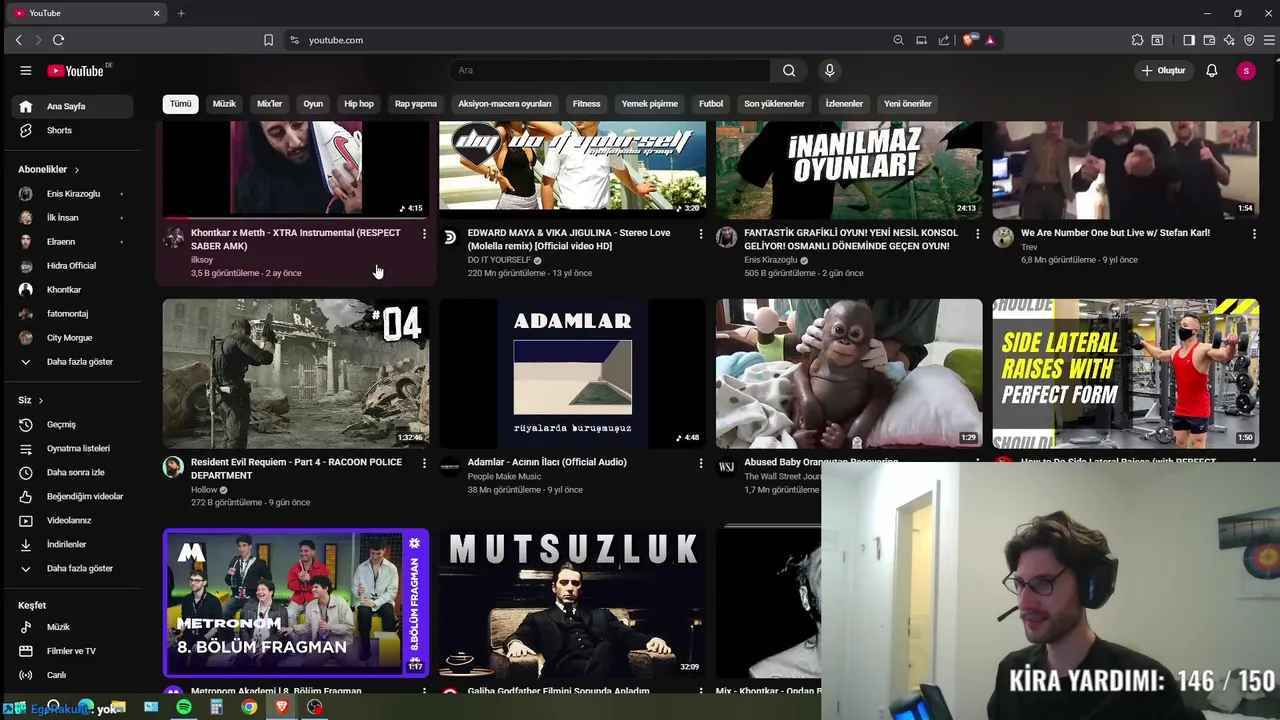Toggle the browser sidebar panel icon
This screenshot has width=1280, height=720.
tap(1189, 40)
